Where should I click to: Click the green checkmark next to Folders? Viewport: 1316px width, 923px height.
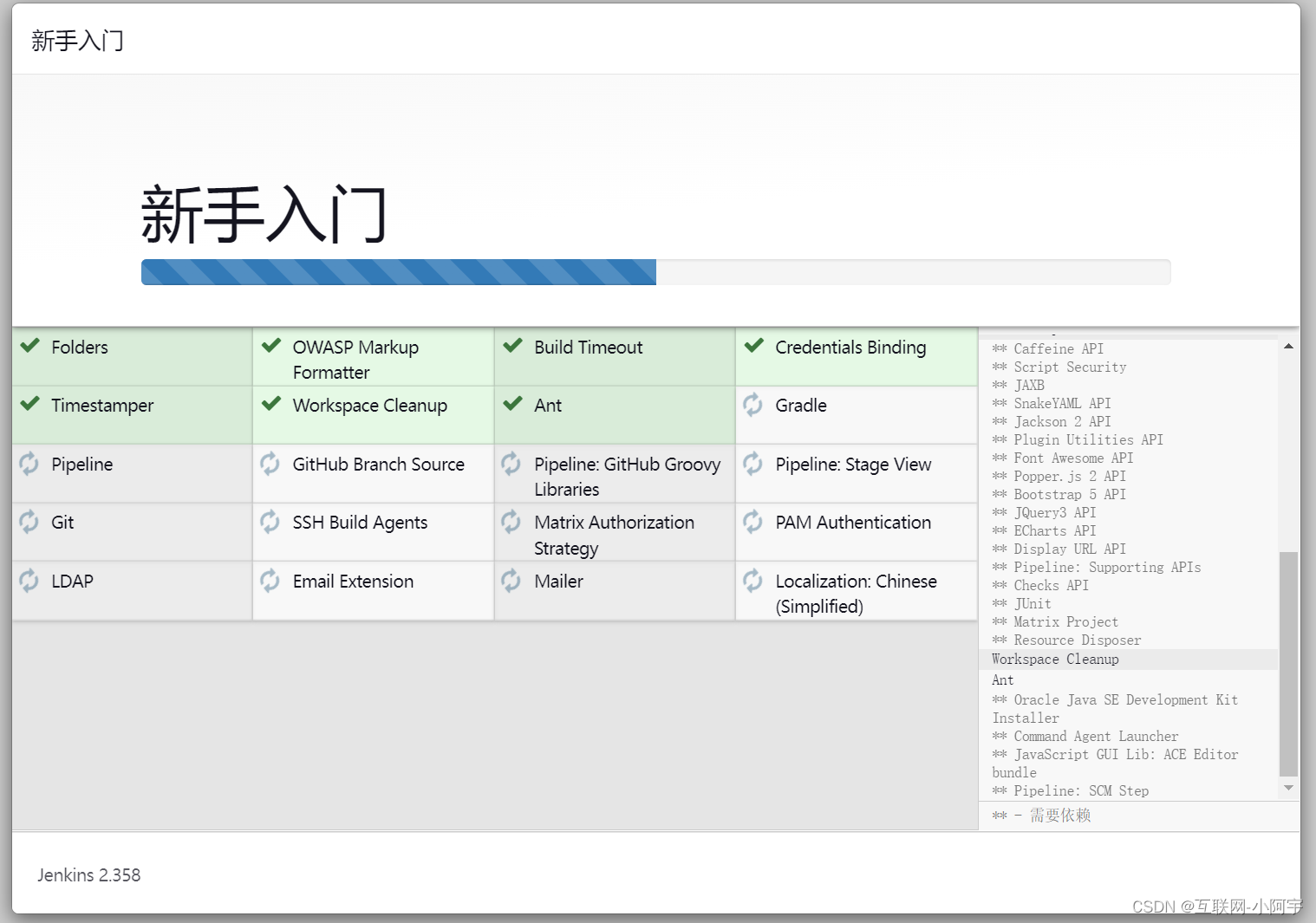pos(30,346)
